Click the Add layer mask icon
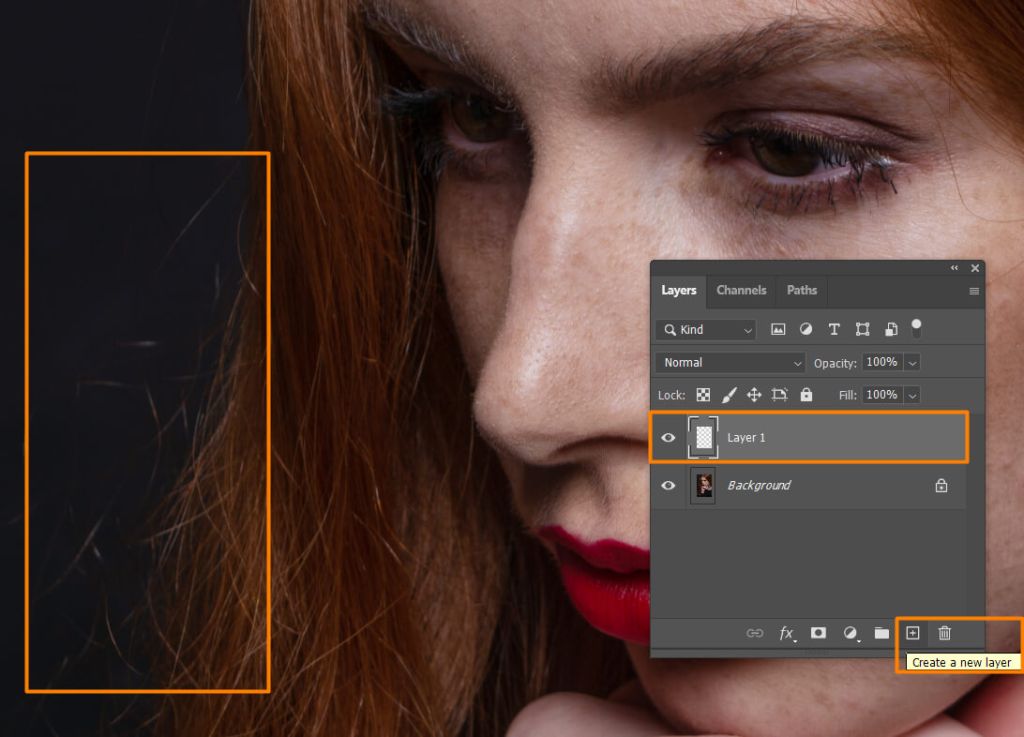Viewport: 1024px width, 737px height. (818, 633)
